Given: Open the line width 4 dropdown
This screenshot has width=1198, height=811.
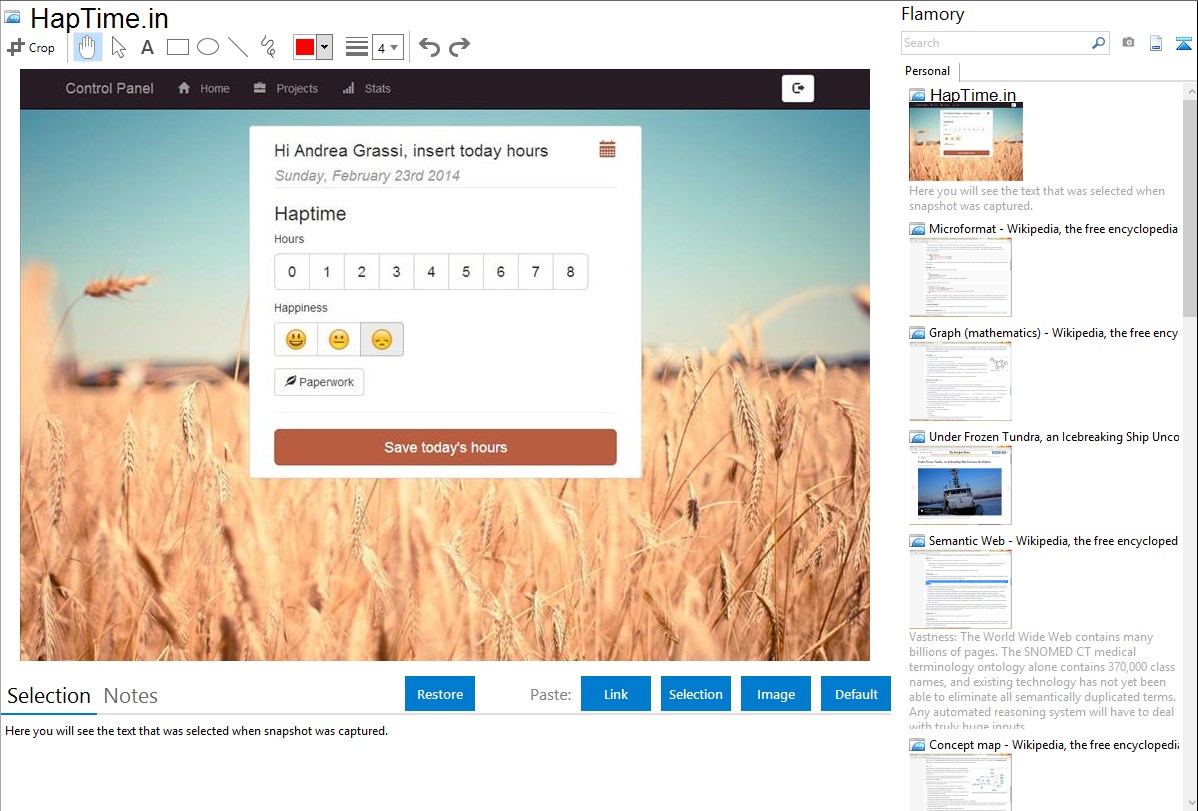Looking at the screenshot, I should (x=387, y=47).
